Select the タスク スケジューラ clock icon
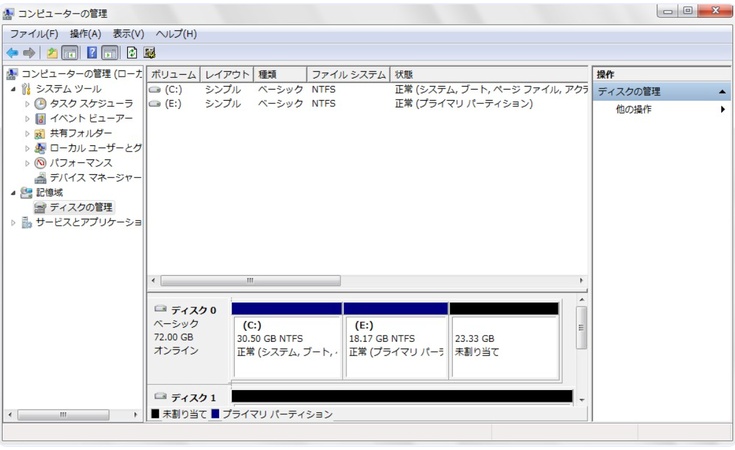 tap(41, 104)
